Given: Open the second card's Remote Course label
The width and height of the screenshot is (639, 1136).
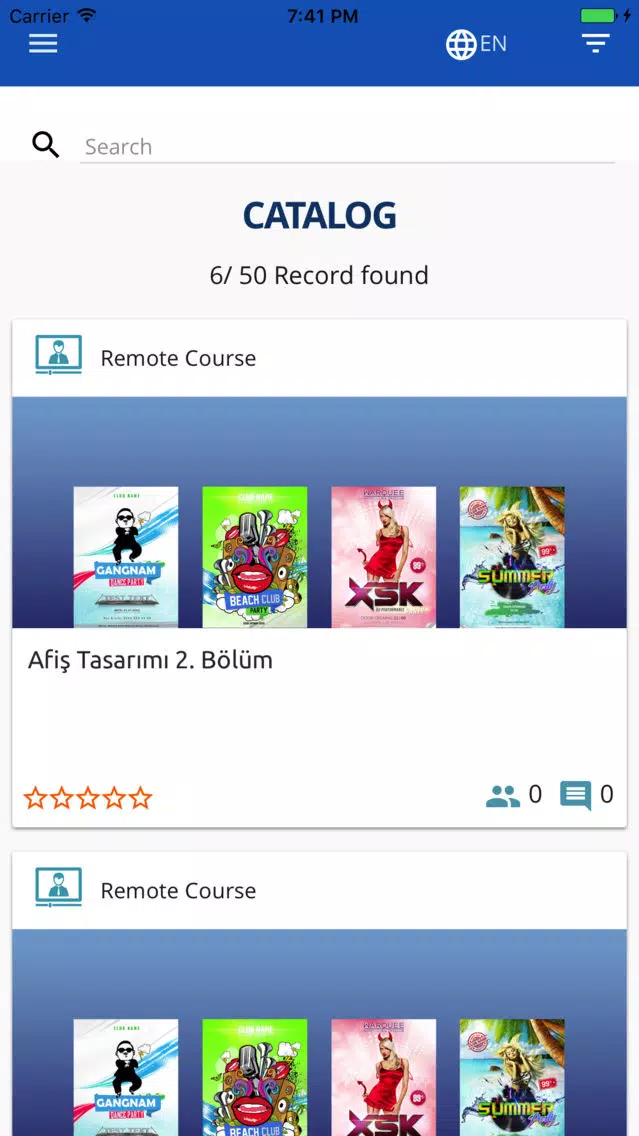Looking at the screenshot, I should point(178,890).
